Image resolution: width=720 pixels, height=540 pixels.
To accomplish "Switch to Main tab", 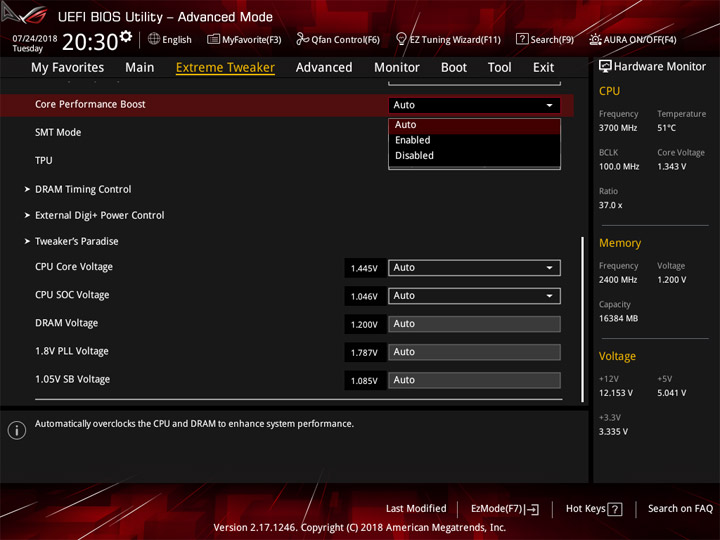I will 140,68.
